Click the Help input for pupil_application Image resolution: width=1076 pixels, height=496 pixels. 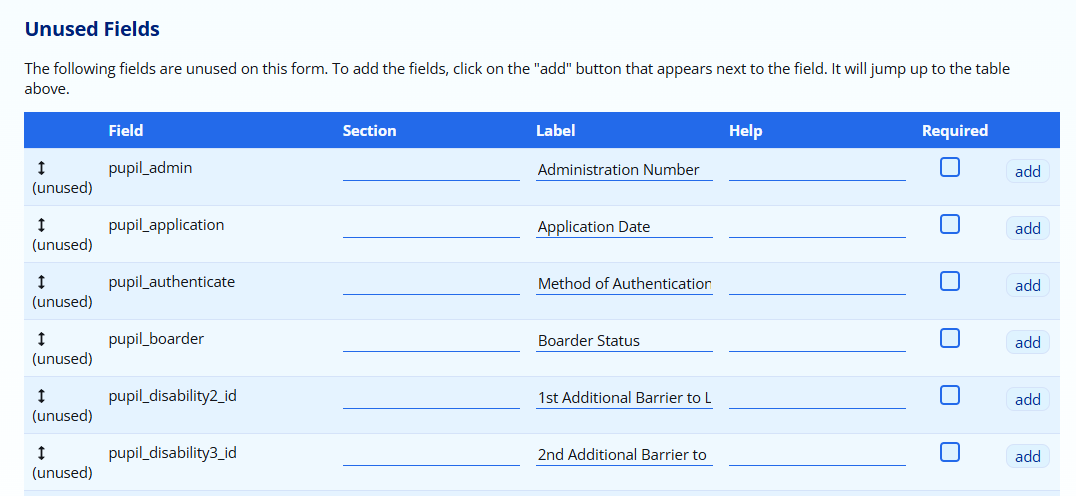tap(817, 226)
